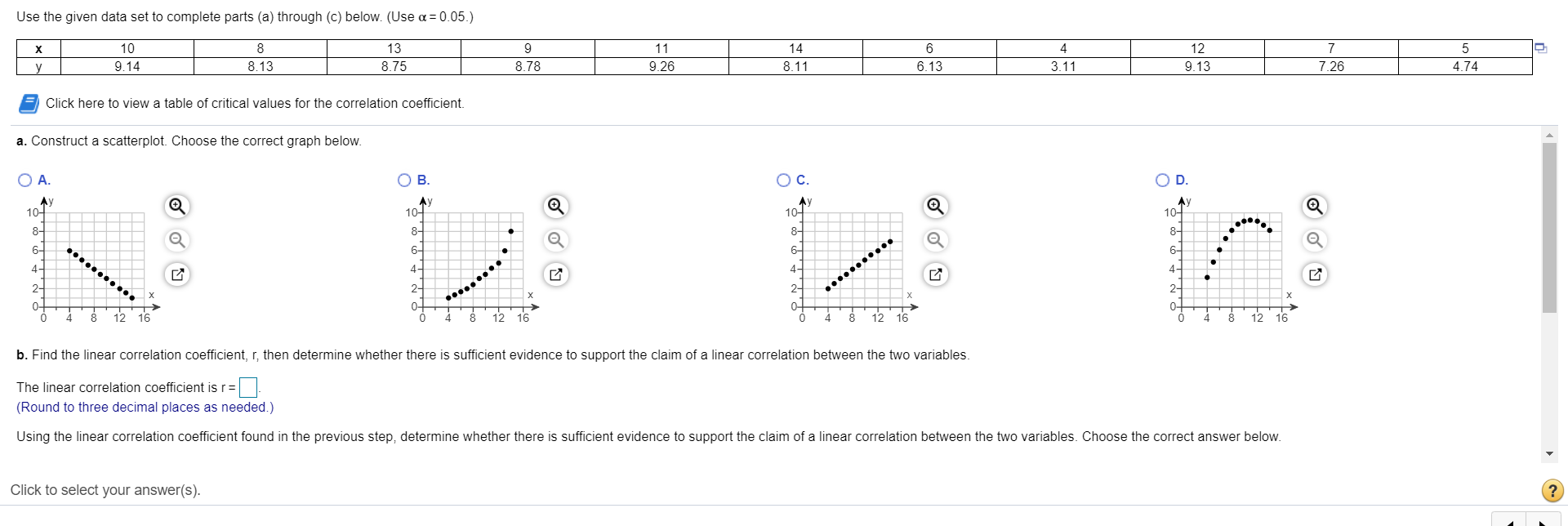Open option D graph in a pop-out window

tap(1314, 274)
